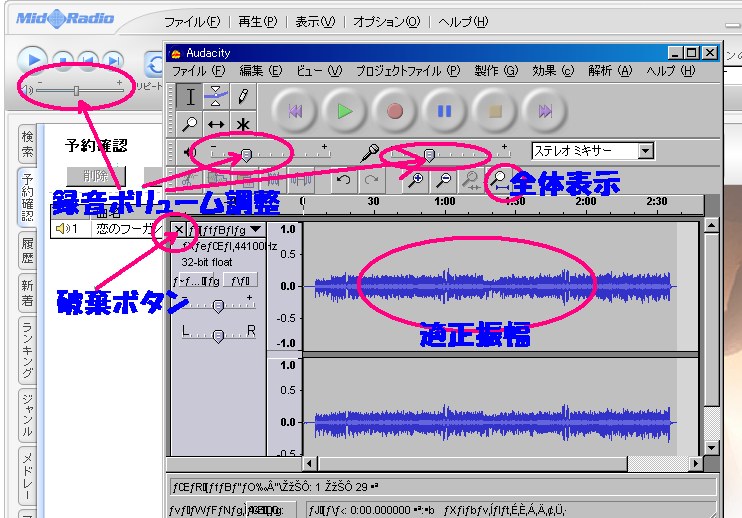Click the microphone input level icon
The width and height of the screenshot is (742, 518).
point(370,152)
